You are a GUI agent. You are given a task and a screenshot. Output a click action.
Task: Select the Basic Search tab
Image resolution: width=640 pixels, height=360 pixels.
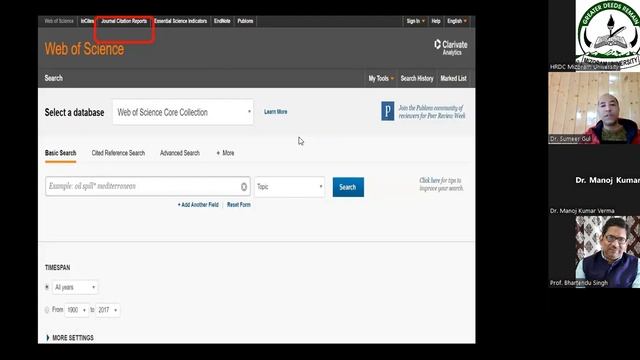click(60, 153)
